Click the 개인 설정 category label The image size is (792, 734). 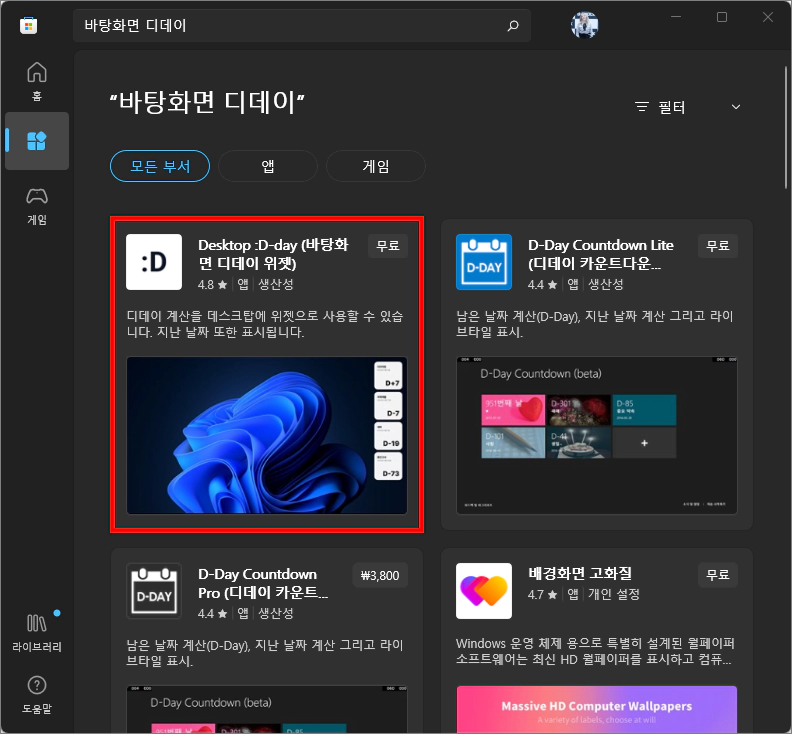614,595
